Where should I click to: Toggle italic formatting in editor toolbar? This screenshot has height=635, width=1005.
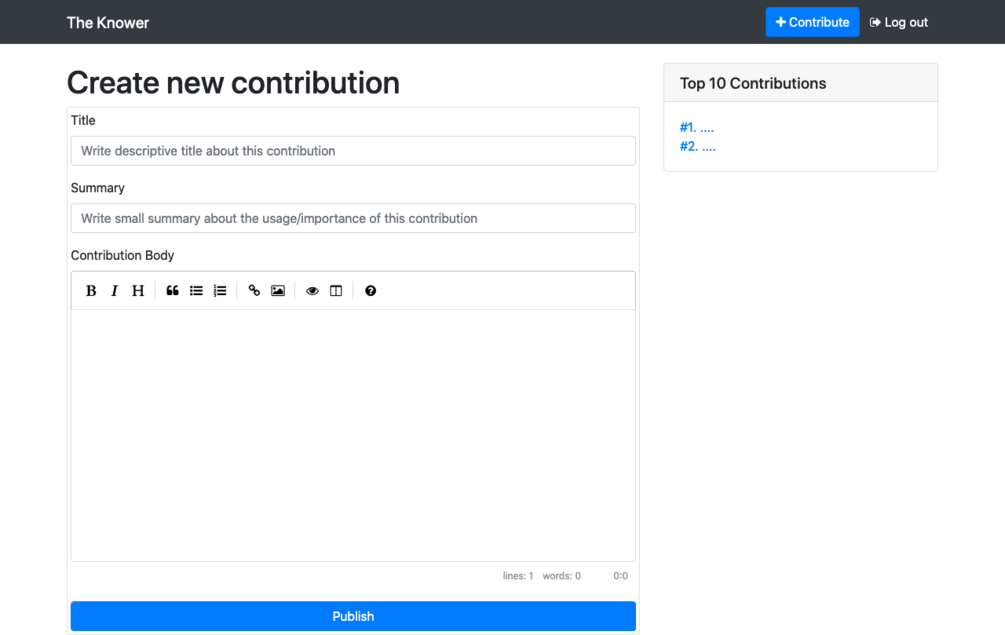pyautogui.click(x=114, y=291)
